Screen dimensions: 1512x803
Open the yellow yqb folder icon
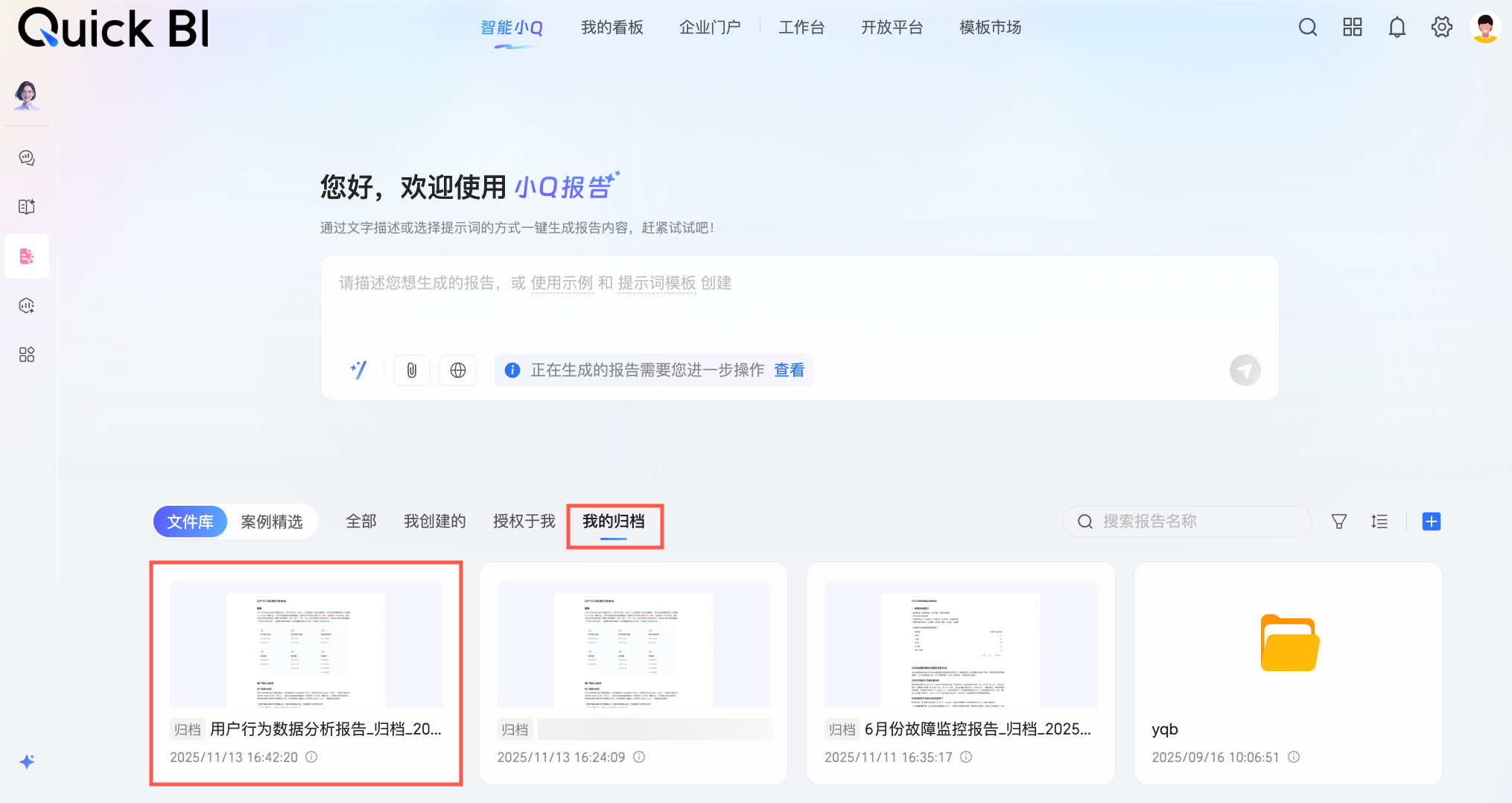[x=1289, y=643]
